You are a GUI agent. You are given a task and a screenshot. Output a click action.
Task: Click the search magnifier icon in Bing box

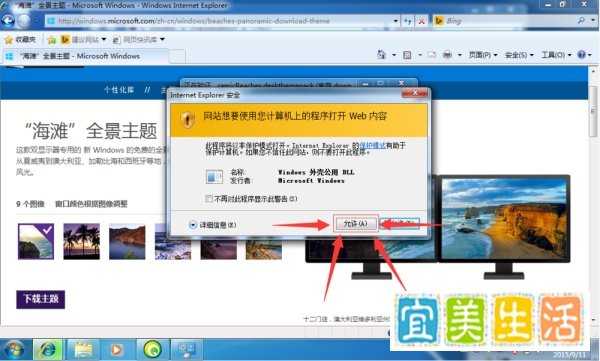click(581, 21)
